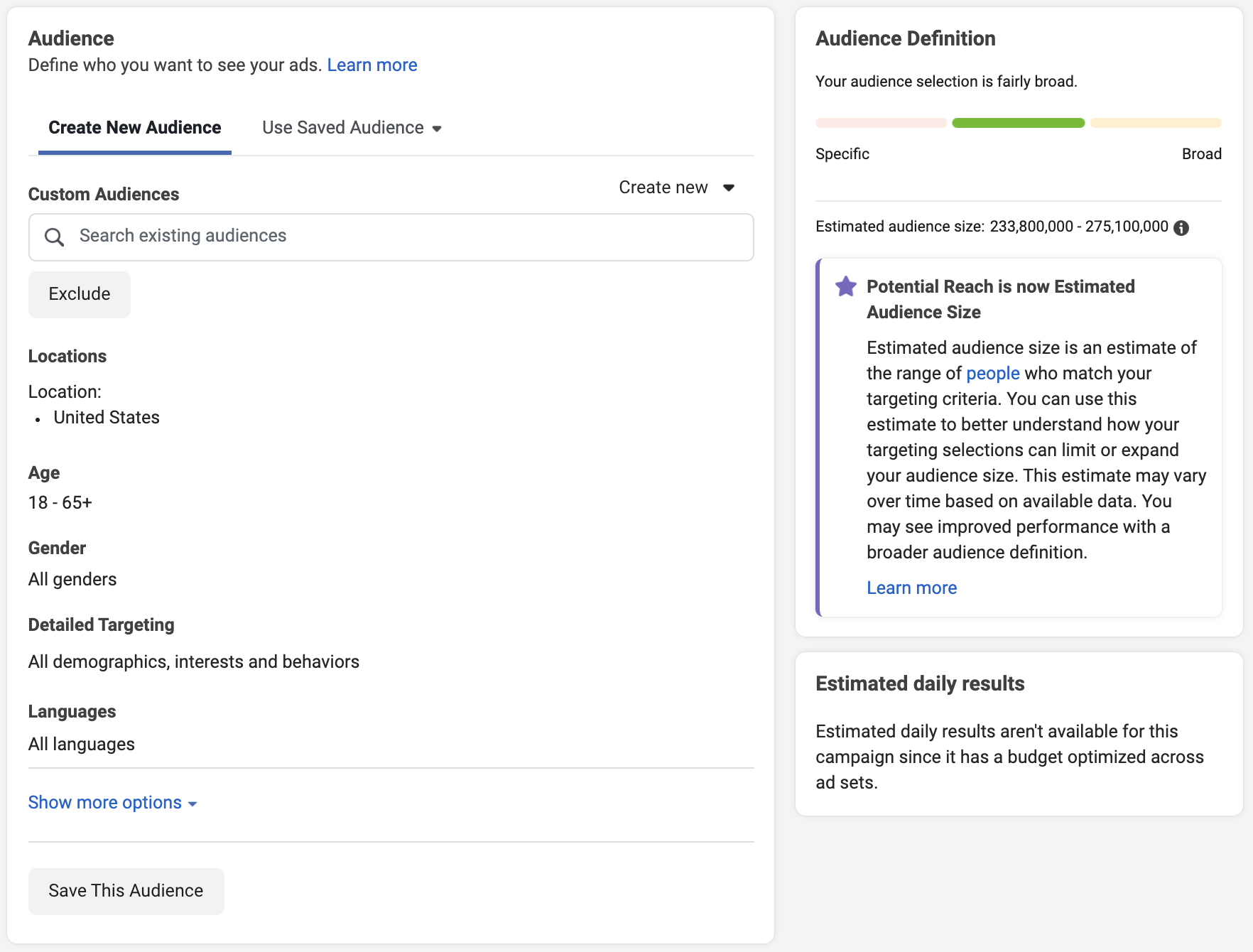The width and height of the screenshot is (1253, 952).
Task: Click the pink Specific segment of audience gauge
Action: pos(881,123)
